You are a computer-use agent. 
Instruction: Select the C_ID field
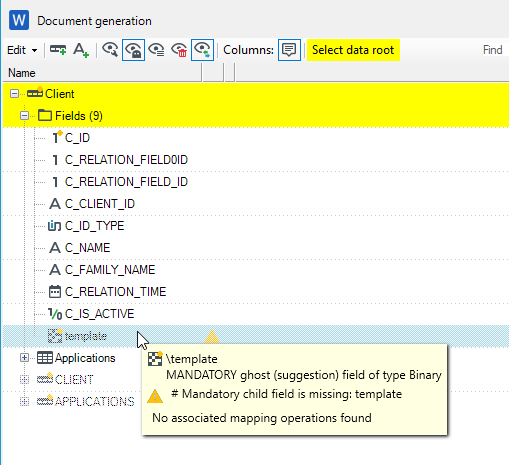tap(77, 138)
